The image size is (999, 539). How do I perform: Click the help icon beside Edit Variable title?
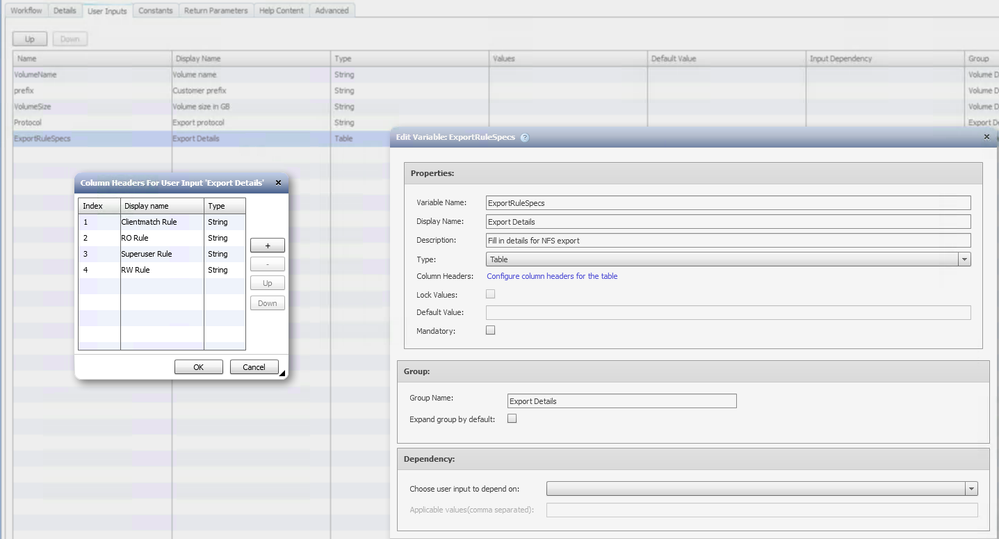coord(525,138)
